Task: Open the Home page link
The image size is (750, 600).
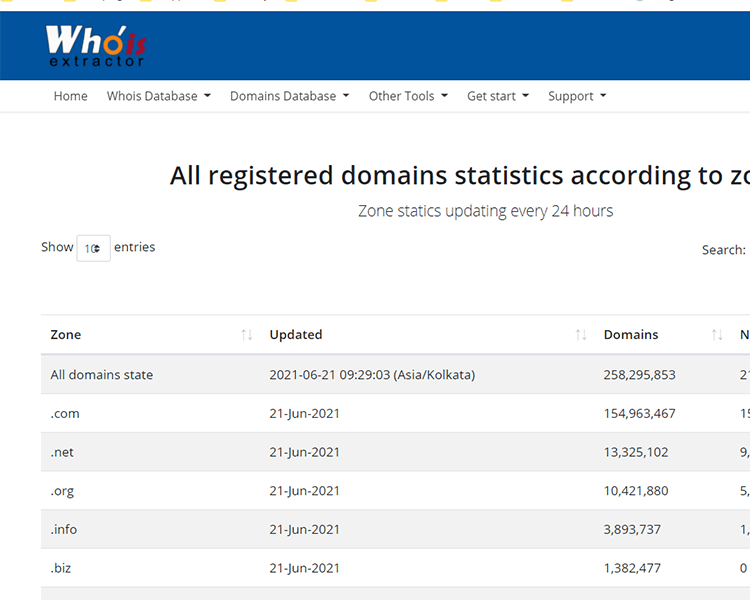Action: coord(70,96)
